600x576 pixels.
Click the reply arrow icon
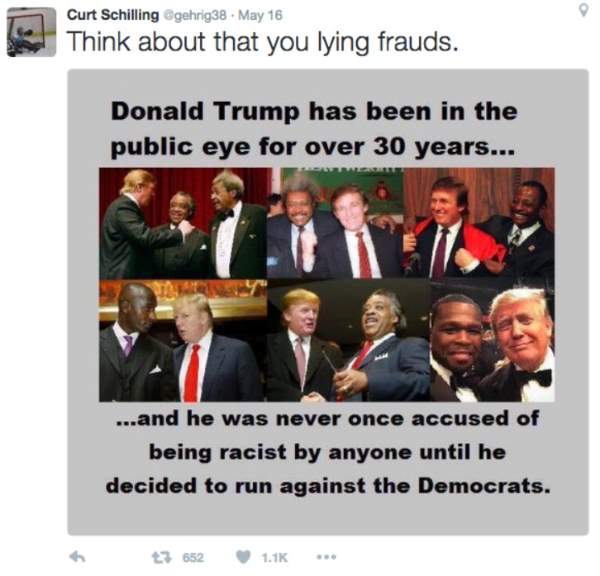[77, 557]
